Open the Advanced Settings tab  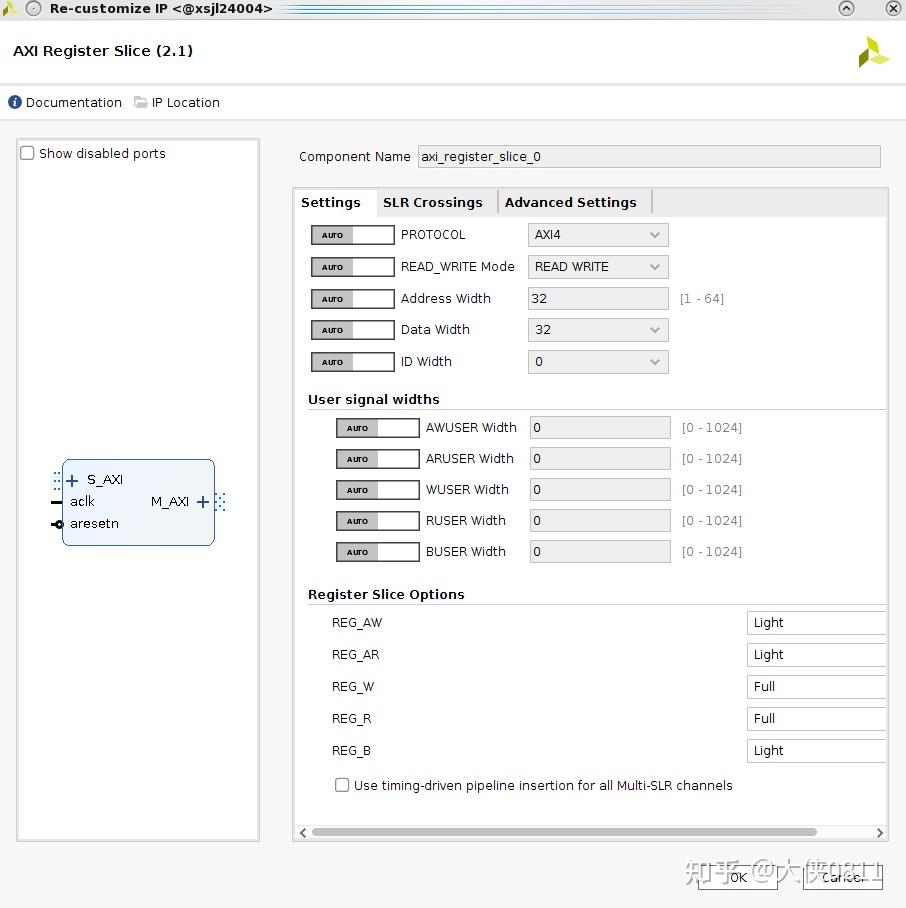click(x=570, y=202)
